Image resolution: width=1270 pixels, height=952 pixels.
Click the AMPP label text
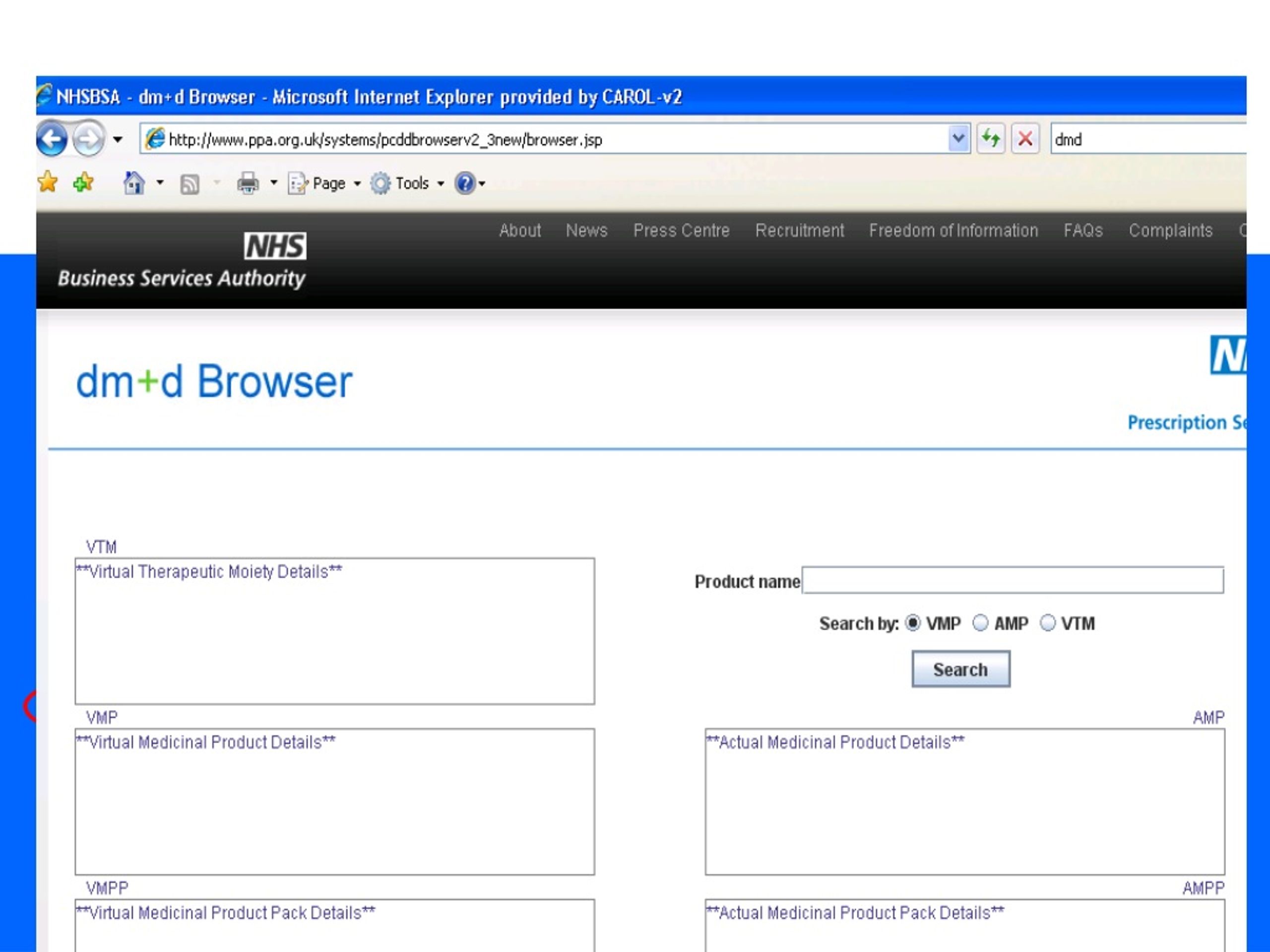1204,888
